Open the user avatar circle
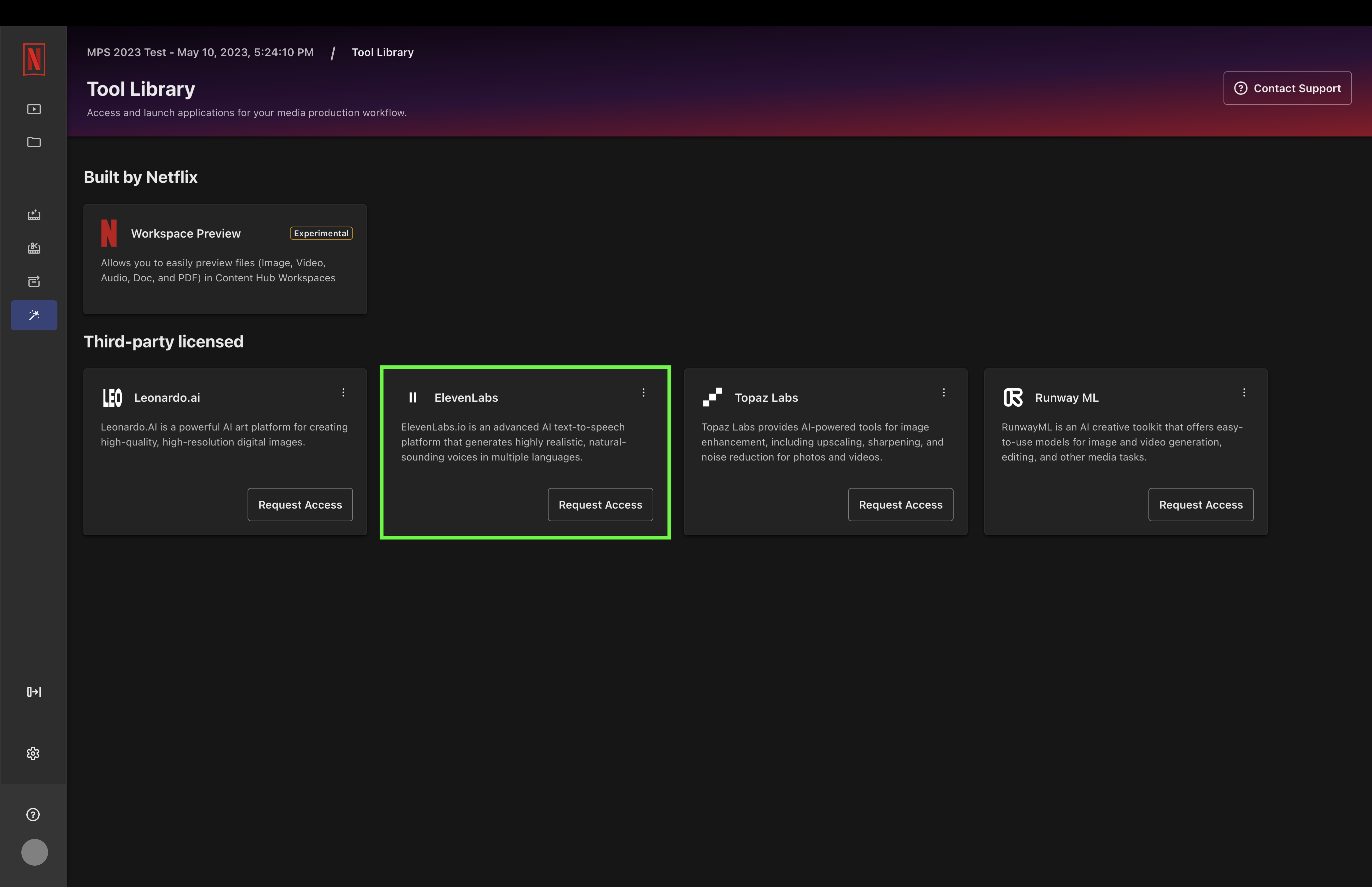Screen dimensions: 1372x887 point(35,852)
